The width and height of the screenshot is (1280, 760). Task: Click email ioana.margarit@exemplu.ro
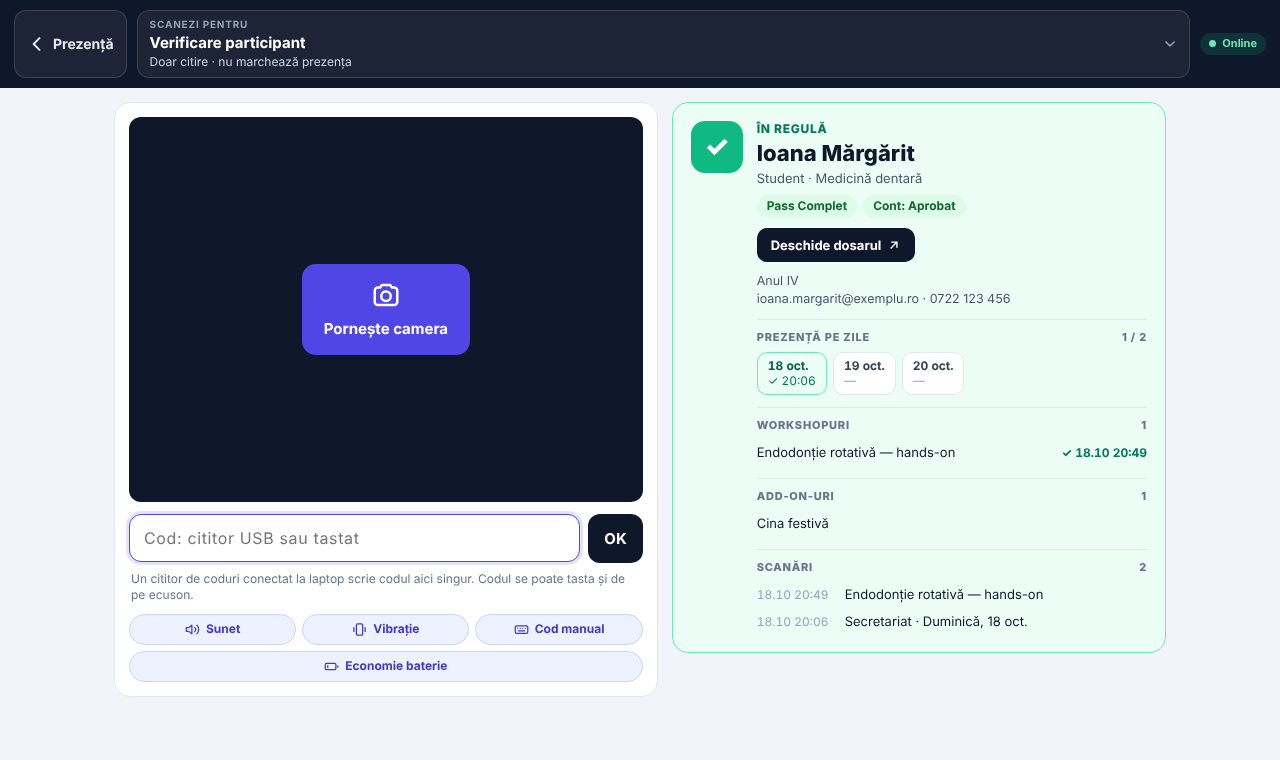coord(838,298)
